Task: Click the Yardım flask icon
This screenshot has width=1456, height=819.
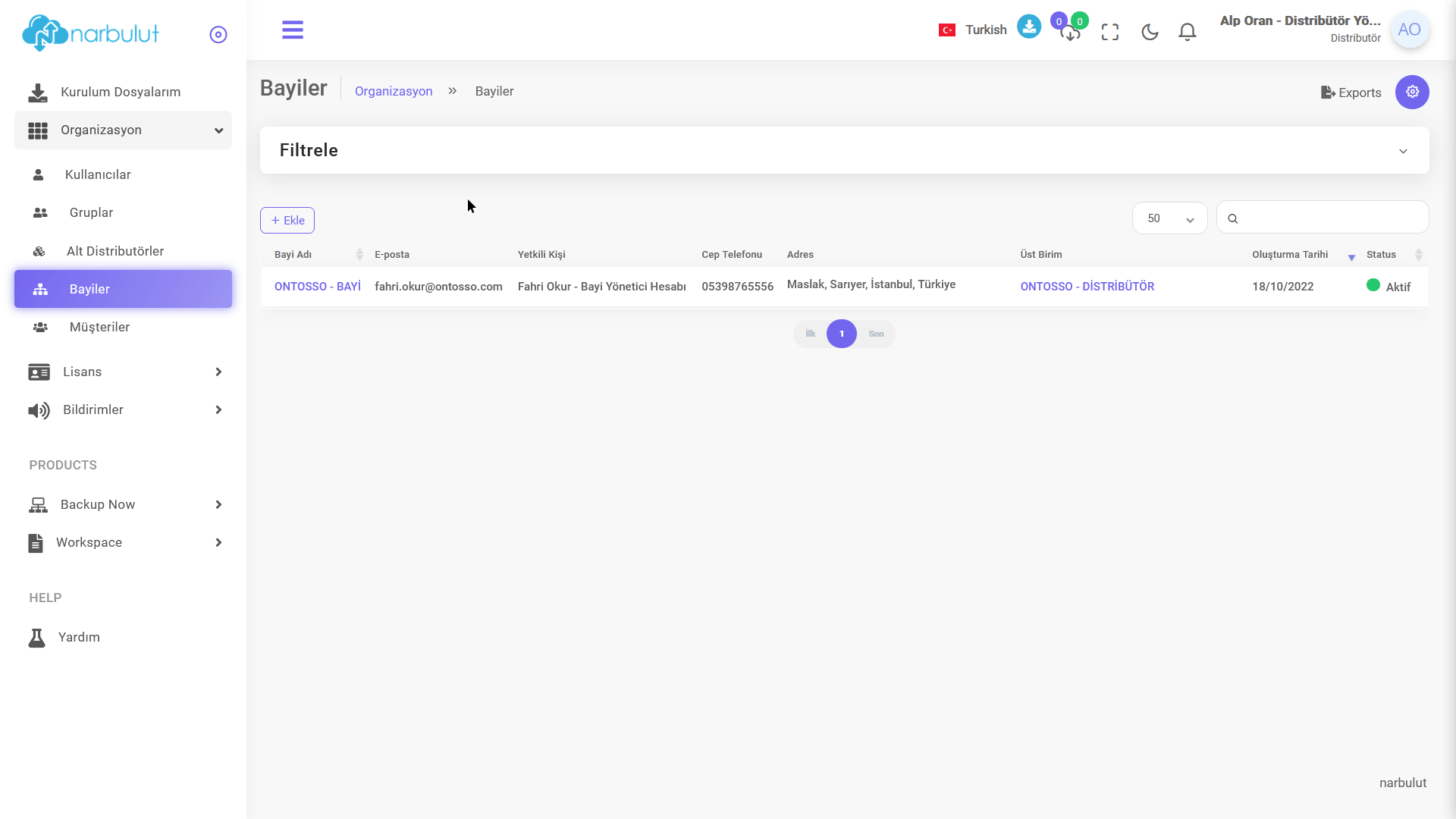Action: click(36, 638)
